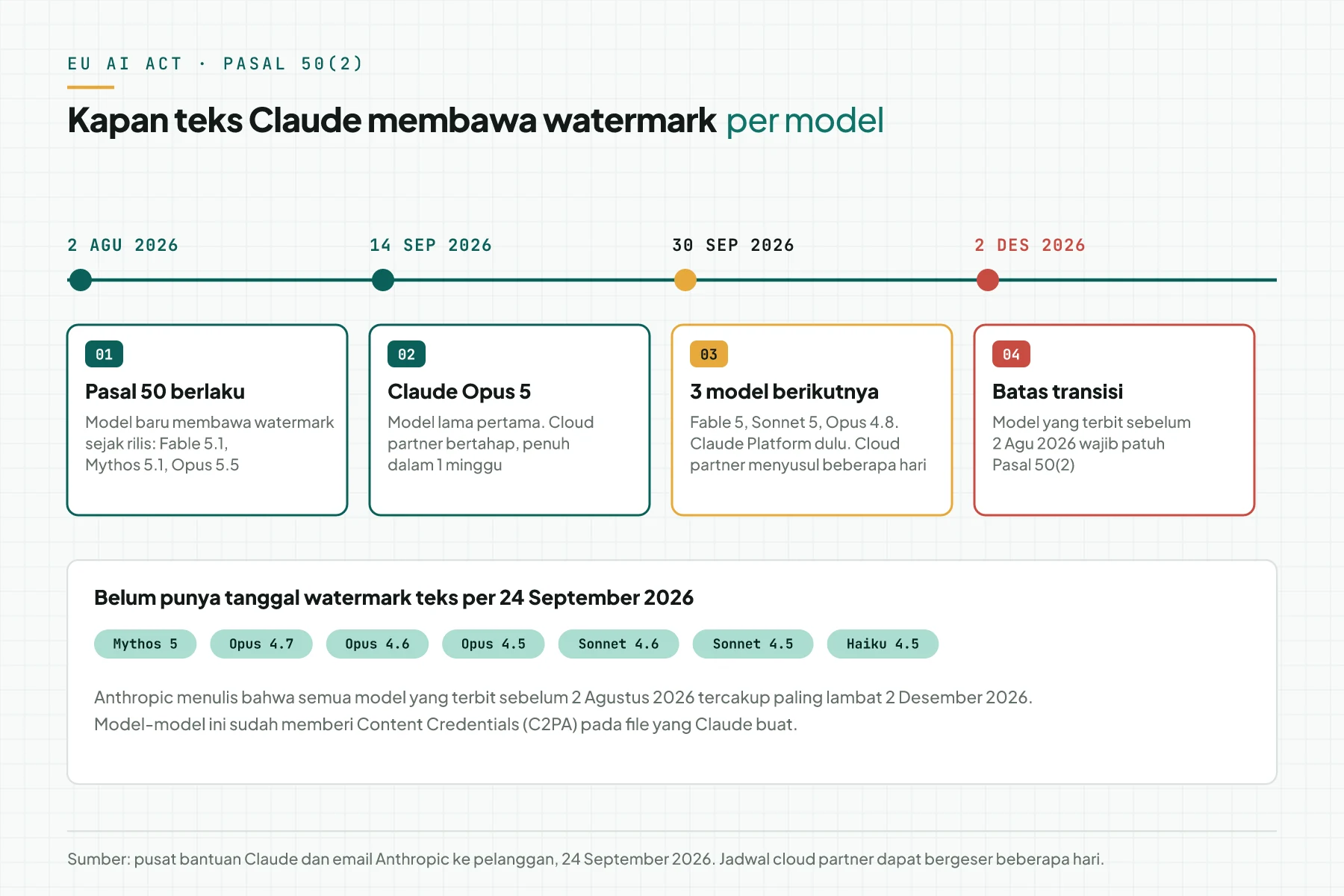1344x896 pixels.
Task: Click the 2 Agu 2026 timeline dot
Action: (81, 280)
